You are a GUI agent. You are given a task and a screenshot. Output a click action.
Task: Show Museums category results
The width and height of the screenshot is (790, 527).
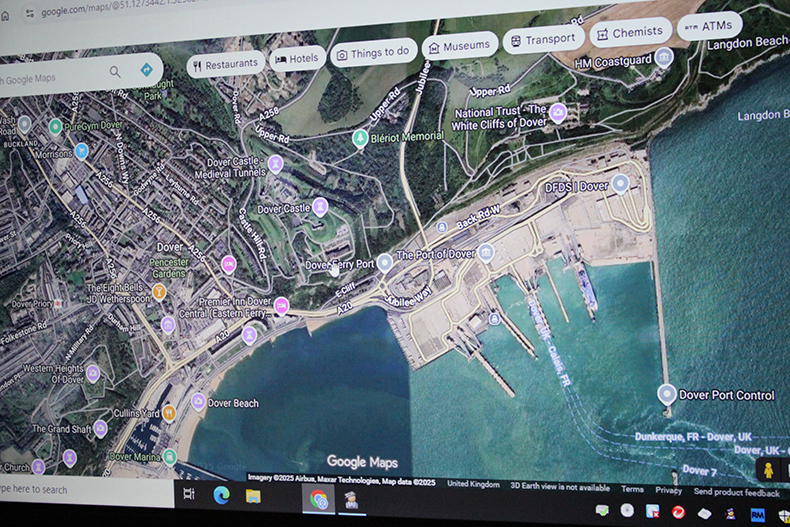click(x=459, y=45)
